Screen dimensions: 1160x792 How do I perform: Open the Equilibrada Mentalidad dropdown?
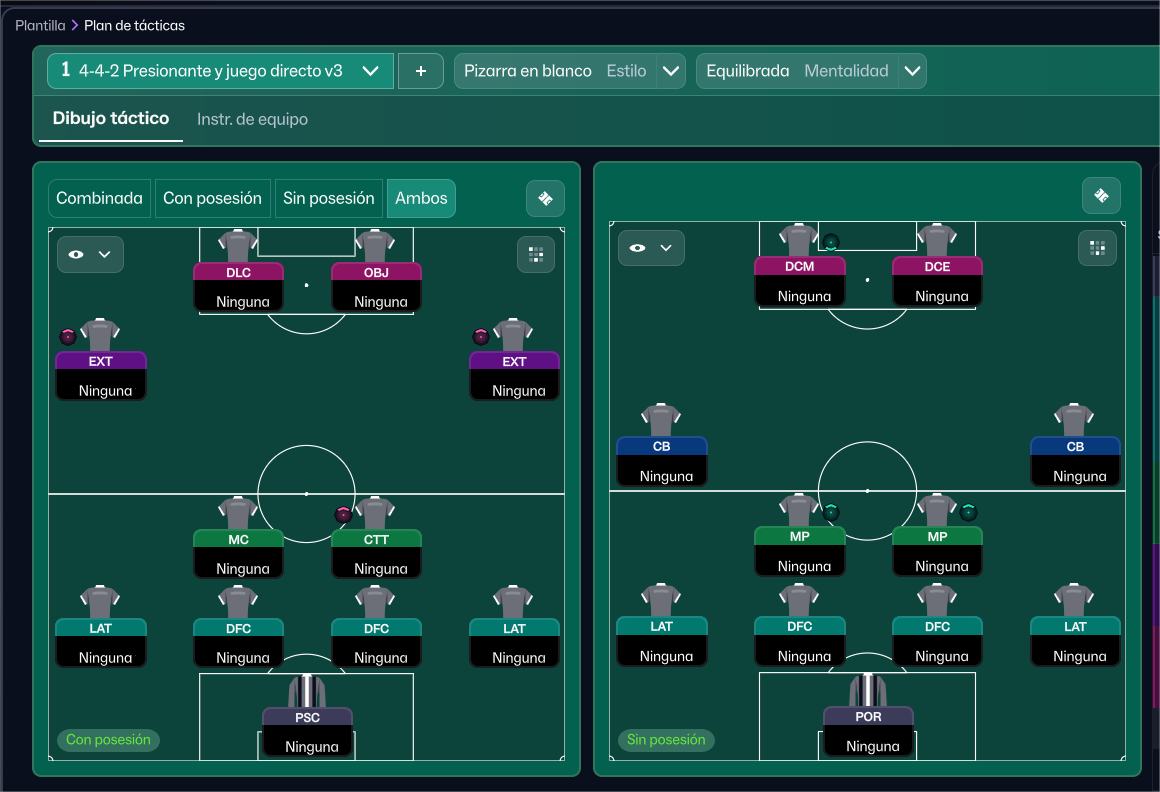pos(911,71)
